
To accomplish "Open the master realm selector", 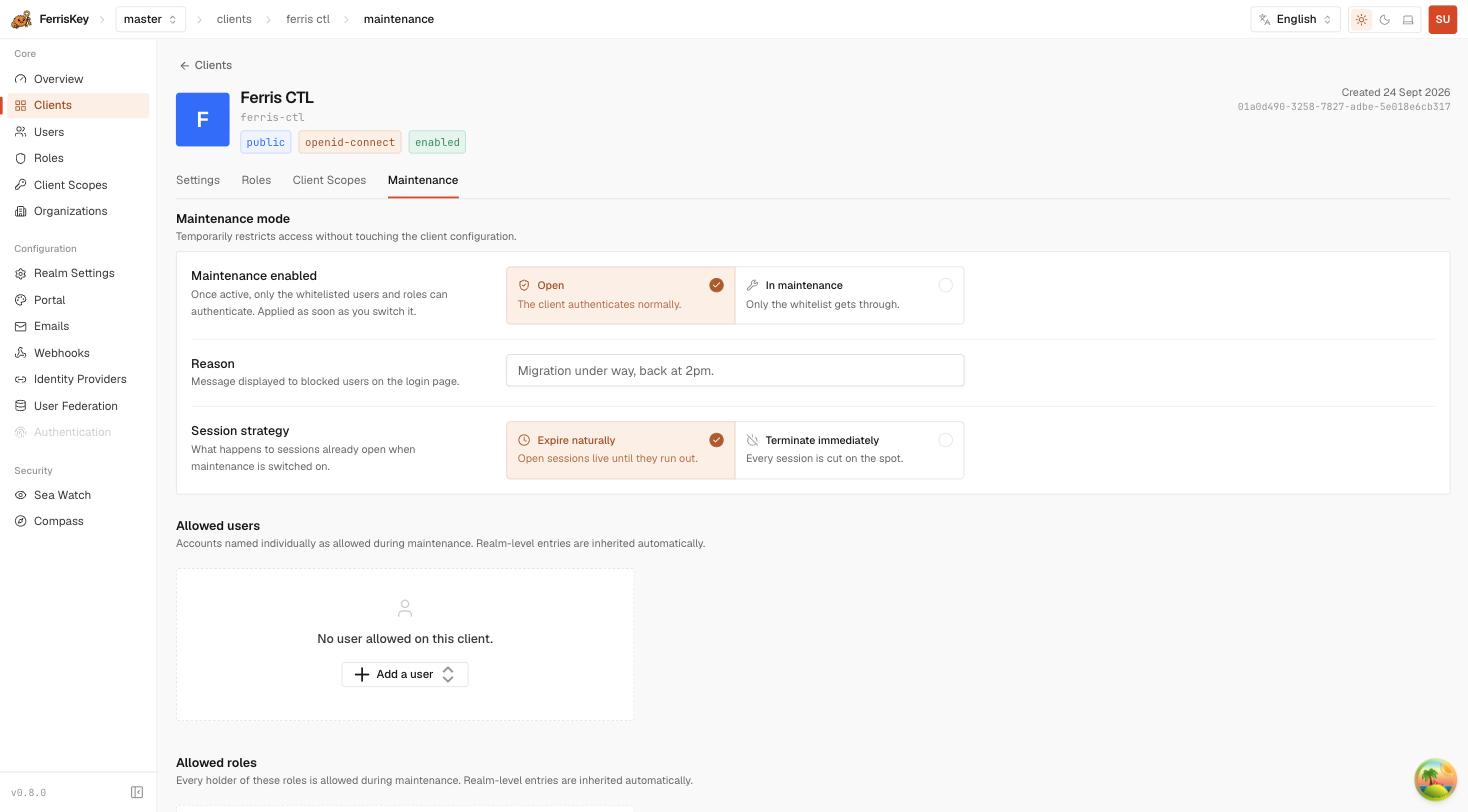I will pyautogui.click(x=150, y=19).
